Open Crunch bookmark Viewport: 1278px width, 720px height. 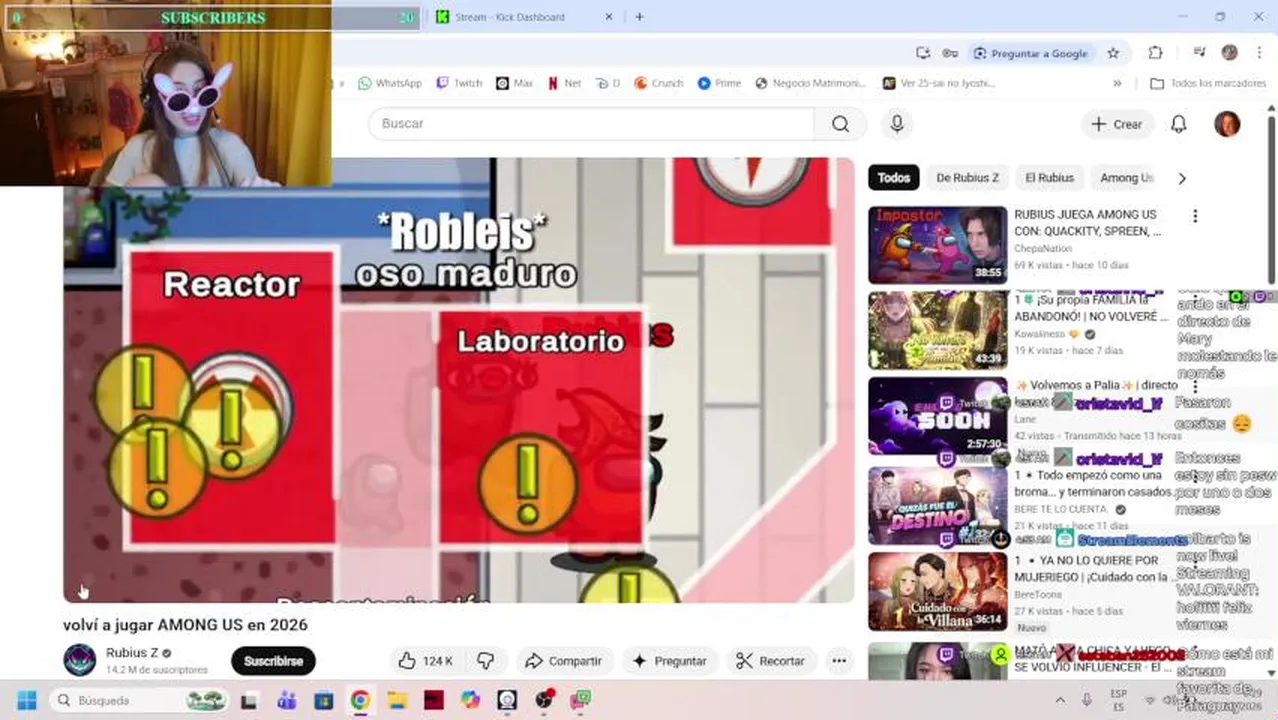(659, 83)
